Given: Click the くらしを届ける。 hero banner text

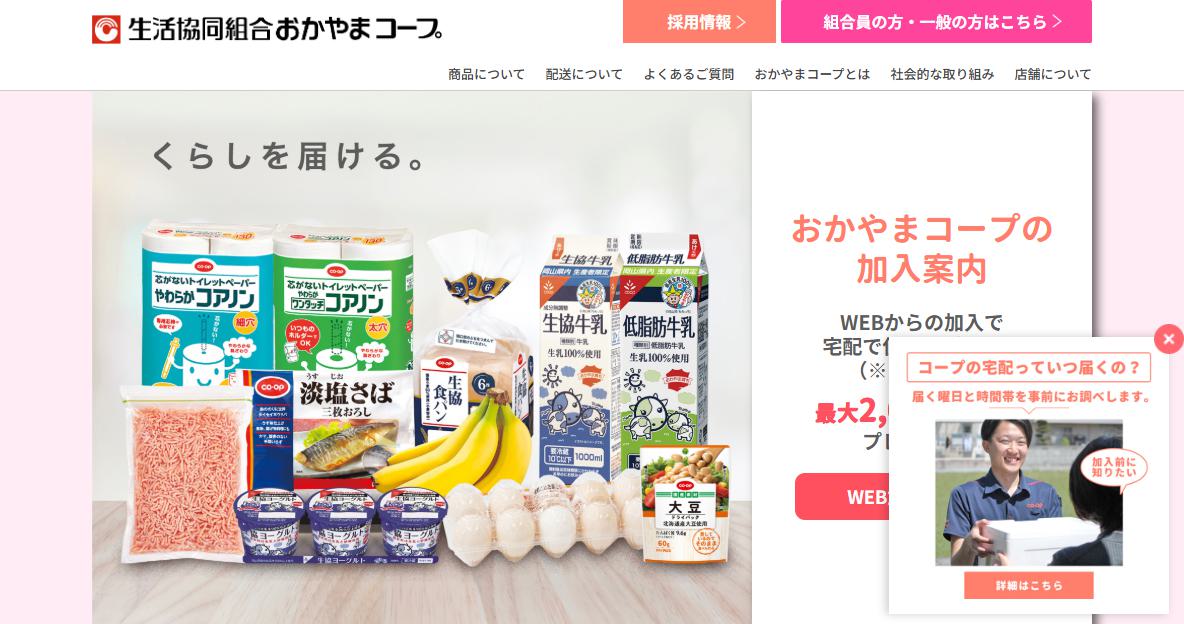Looking at the screenshot, I should click(290, 156).
